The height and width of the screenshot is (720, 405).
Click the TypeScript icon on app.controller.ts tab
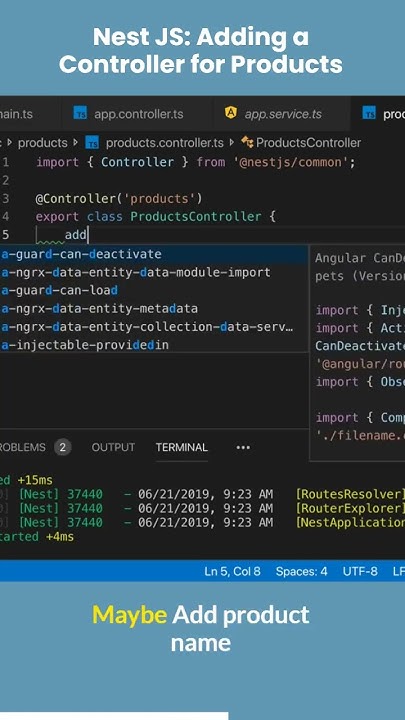[80, 113]
